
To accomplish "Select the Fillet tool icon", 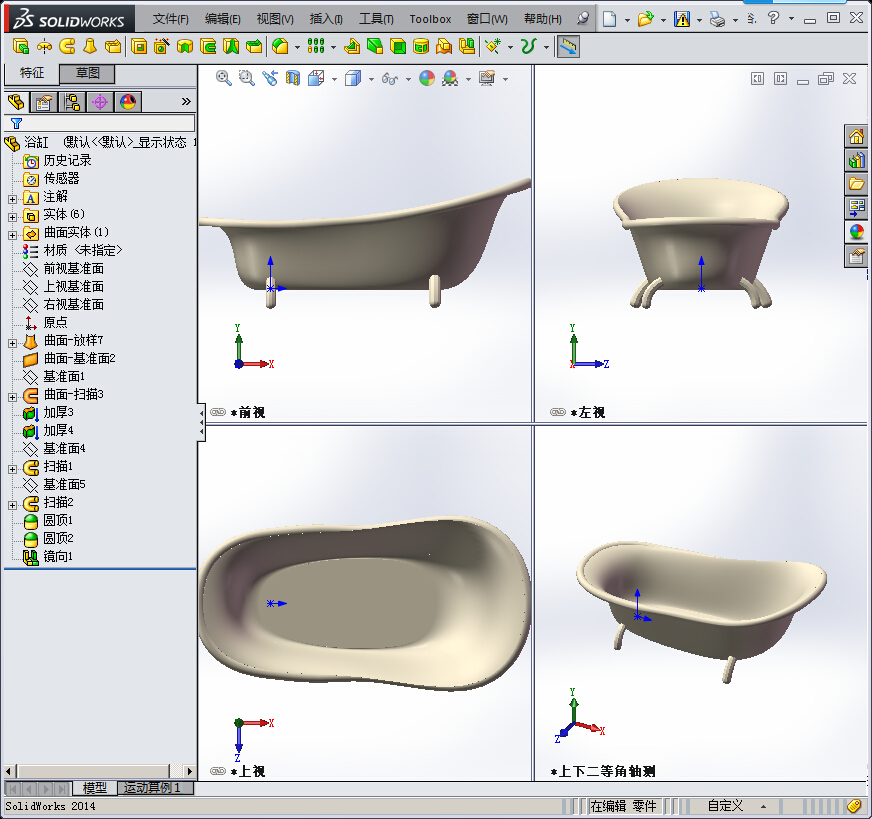I will 280,47.
